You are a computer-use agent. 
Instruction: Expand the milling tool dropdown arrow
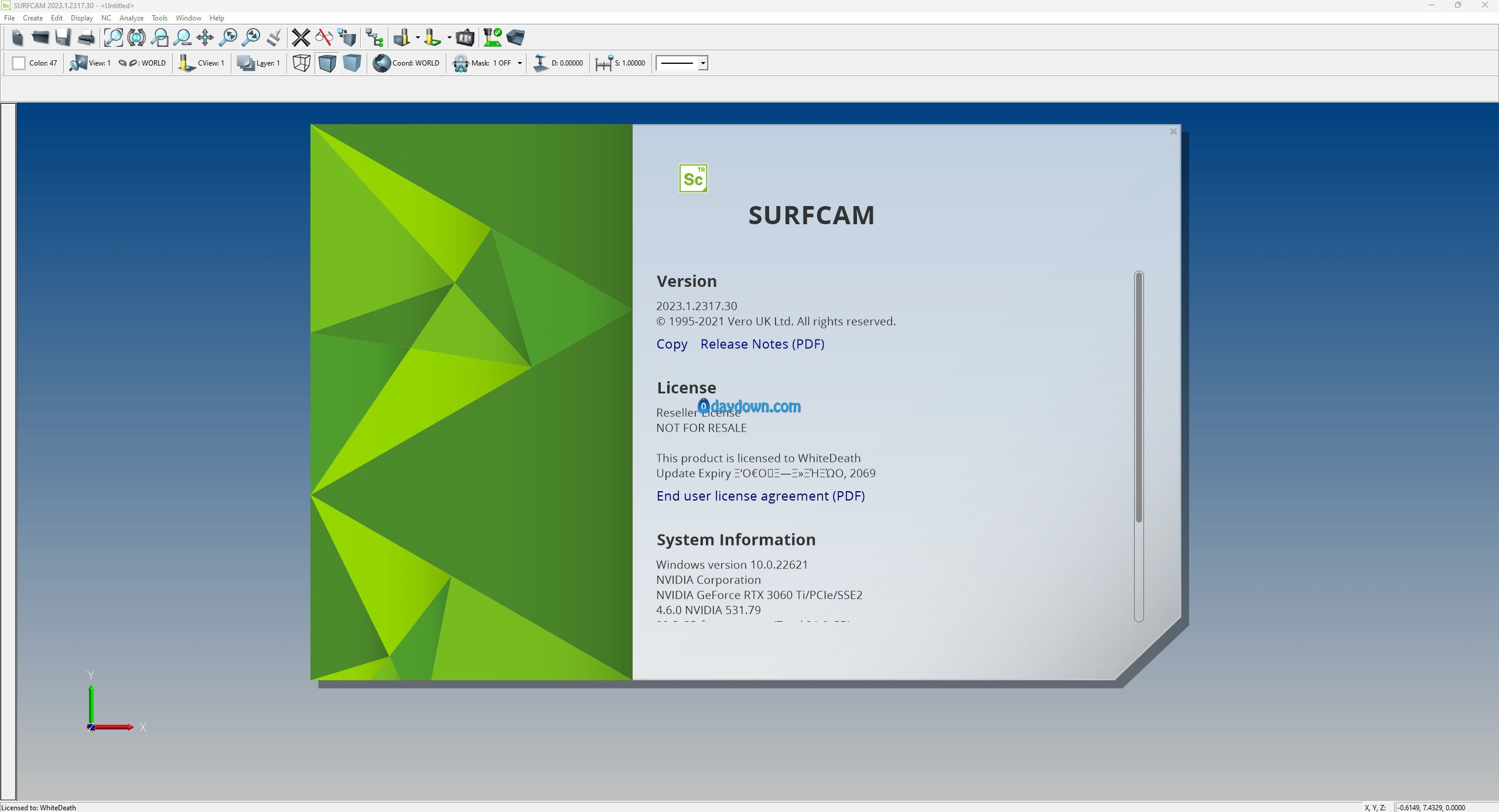pyautogui.click(x=418, y=38)
